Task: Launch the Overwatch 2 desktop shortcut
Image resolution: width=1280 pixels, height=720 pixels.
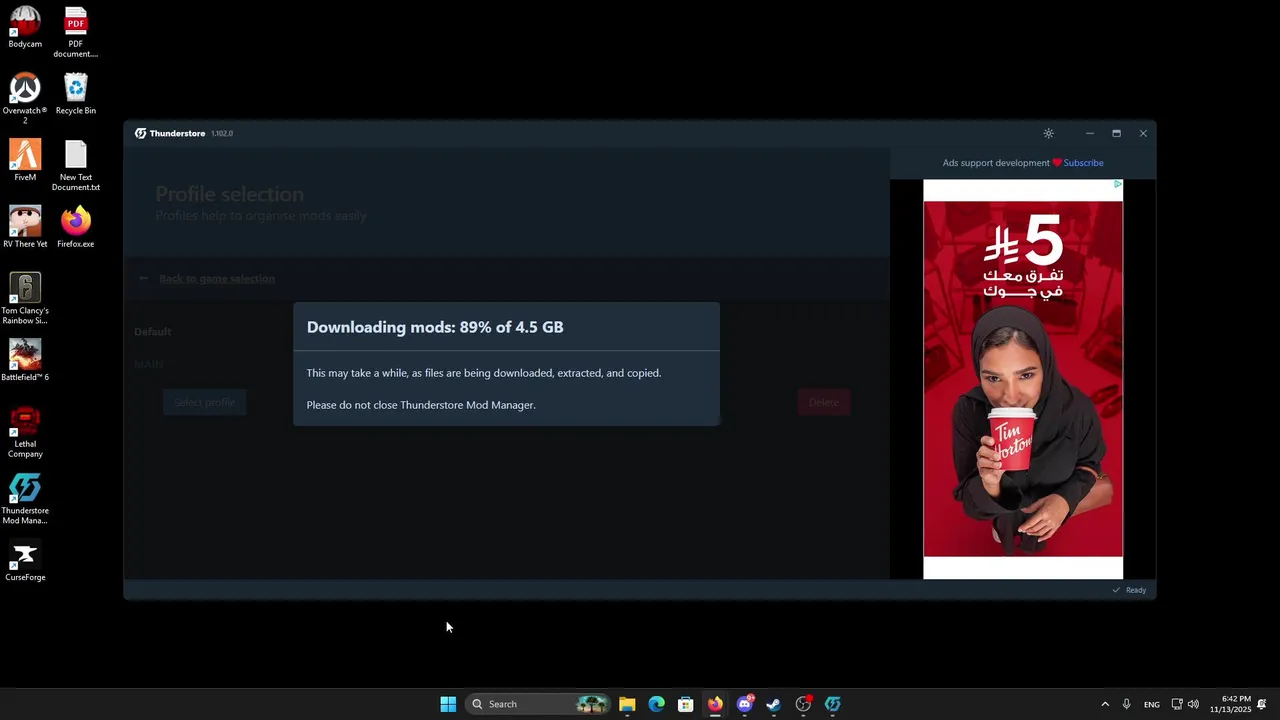Action: click(x=25, y=98)
